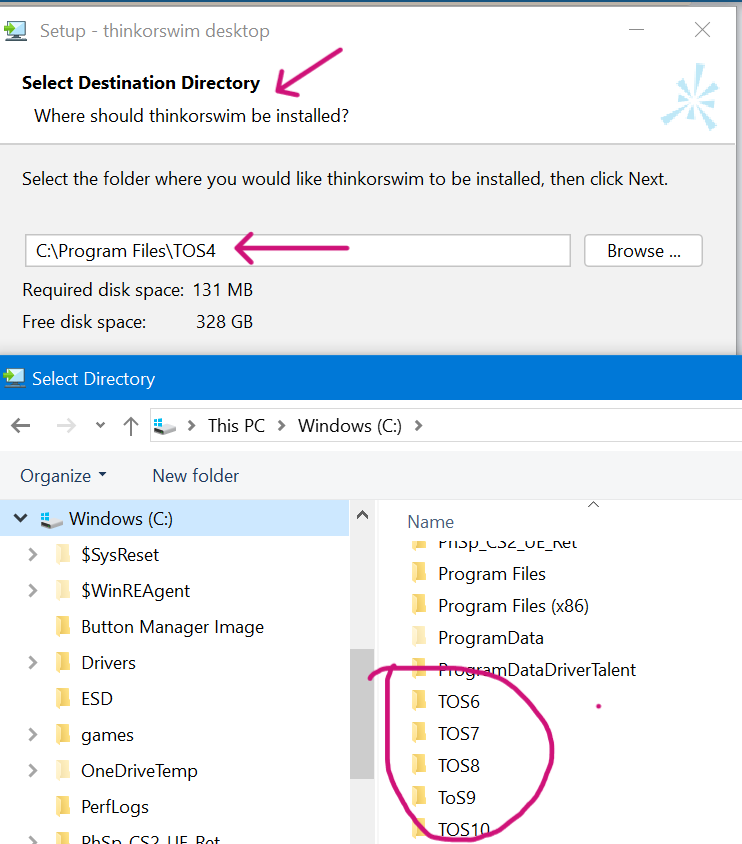Image resolution: width=742 pixels, height=844 pixels.
Task: Click the Back arrow in Select Directory
Action: 21,426
